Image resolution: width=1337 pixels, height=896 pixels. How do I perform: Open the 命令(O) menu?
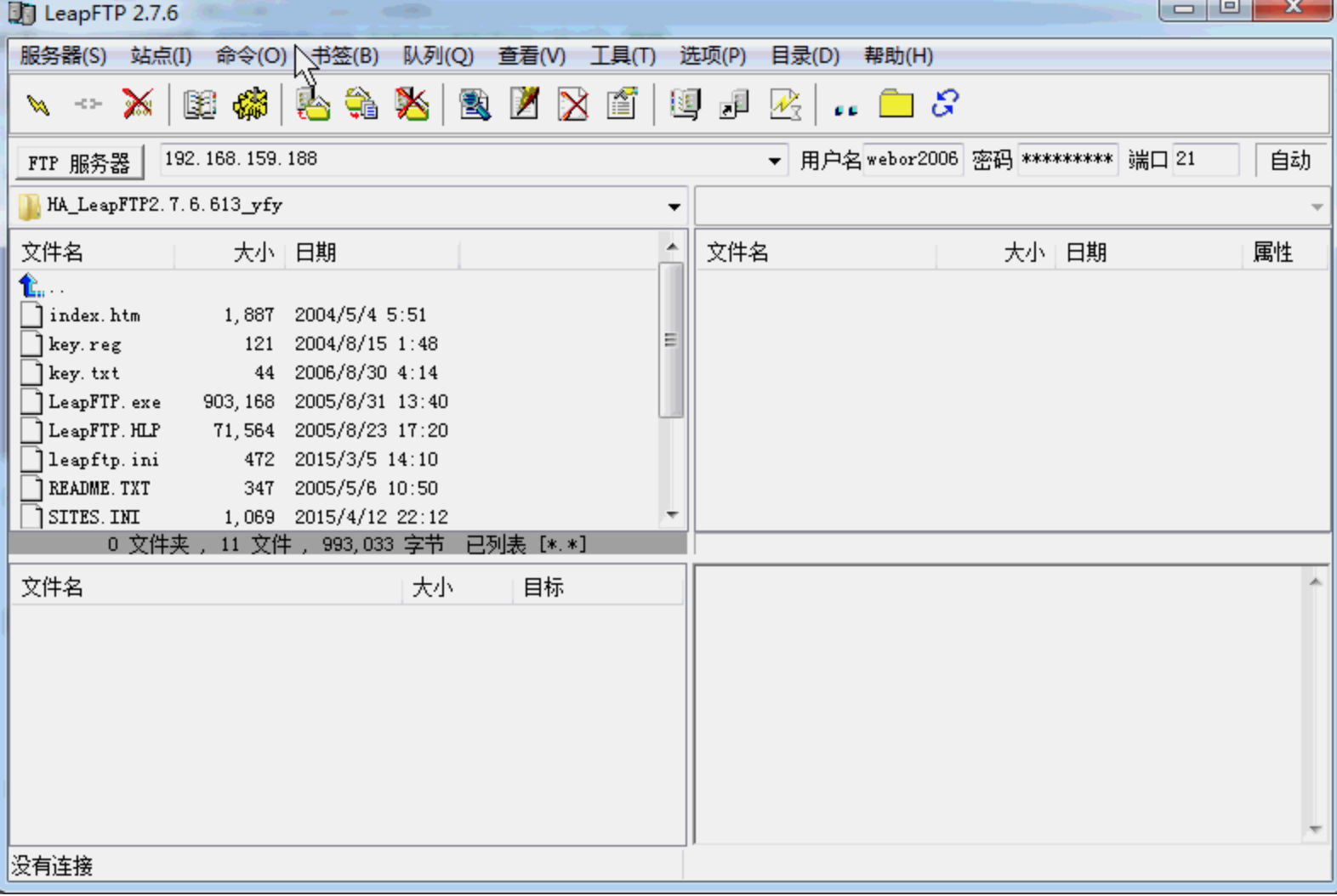pyautogui.click(x=251, y=56)
